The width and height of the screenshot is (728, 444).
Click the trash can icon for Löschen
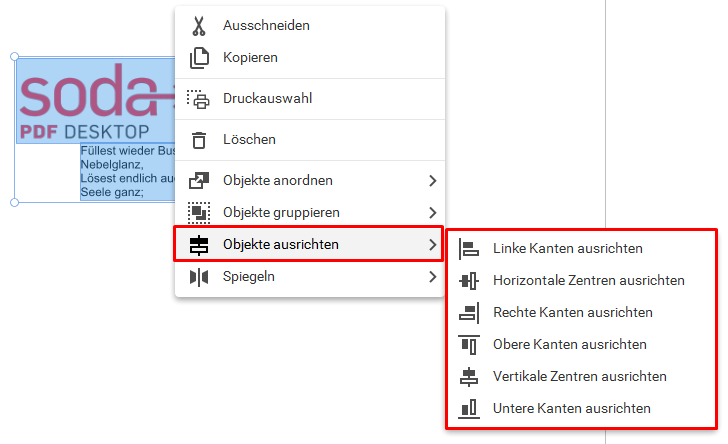tap(199, 140)
